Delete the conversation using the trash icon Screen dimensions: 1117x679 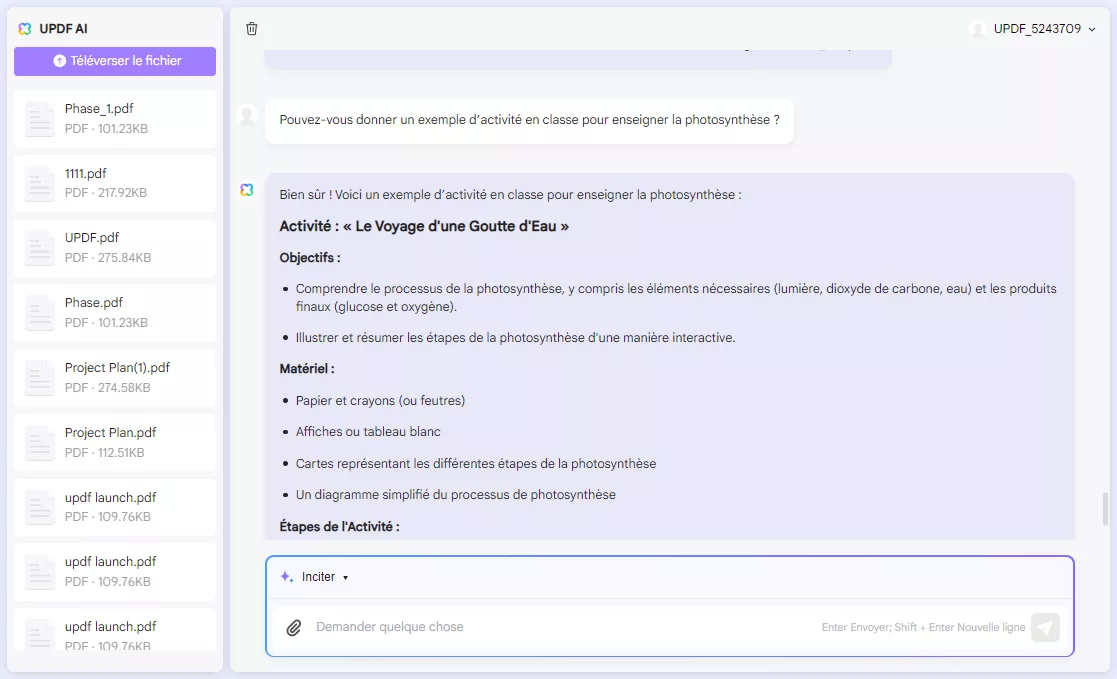click(252, 29)
